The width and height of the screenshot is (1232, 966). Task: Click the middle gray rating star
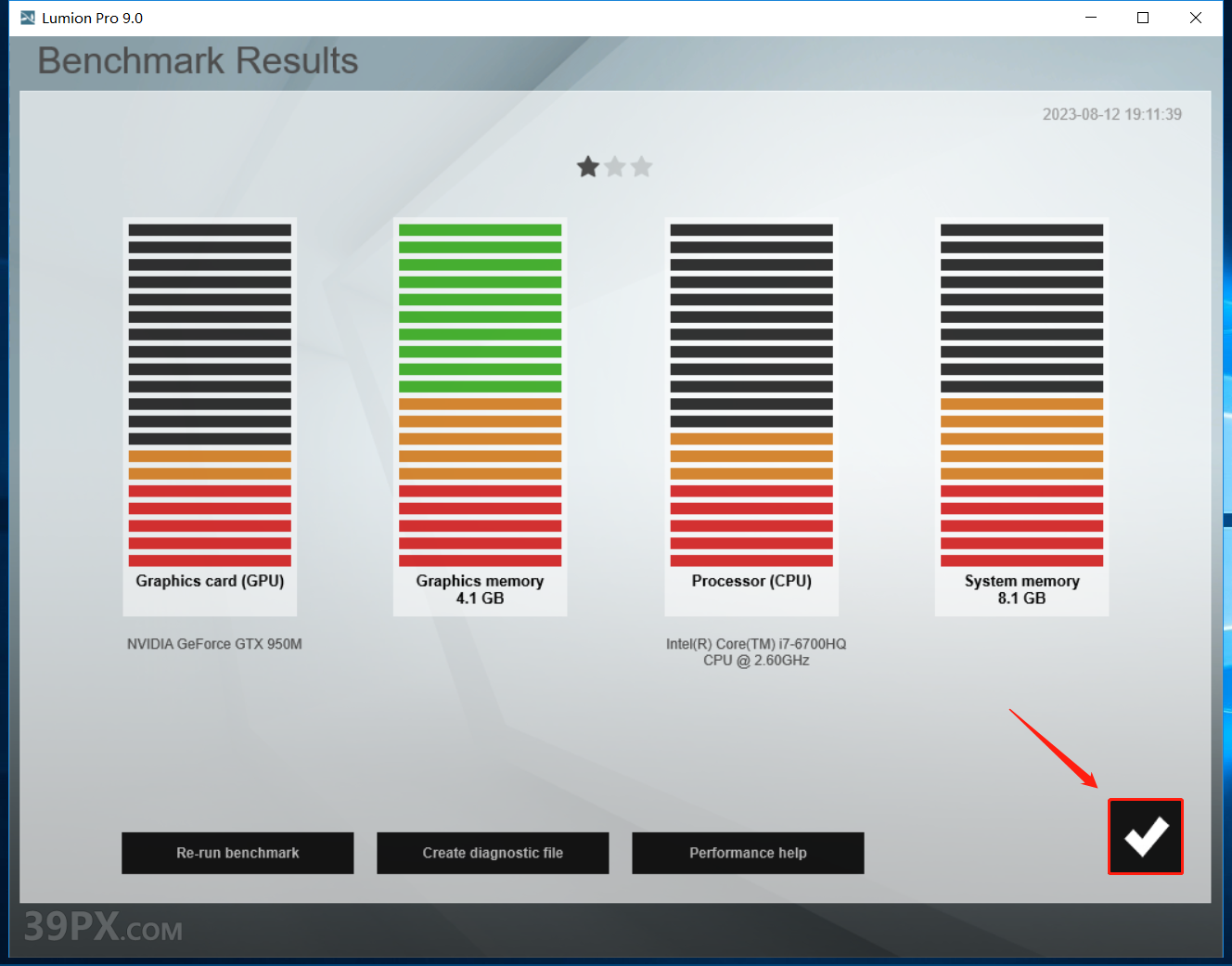(615, 167)
